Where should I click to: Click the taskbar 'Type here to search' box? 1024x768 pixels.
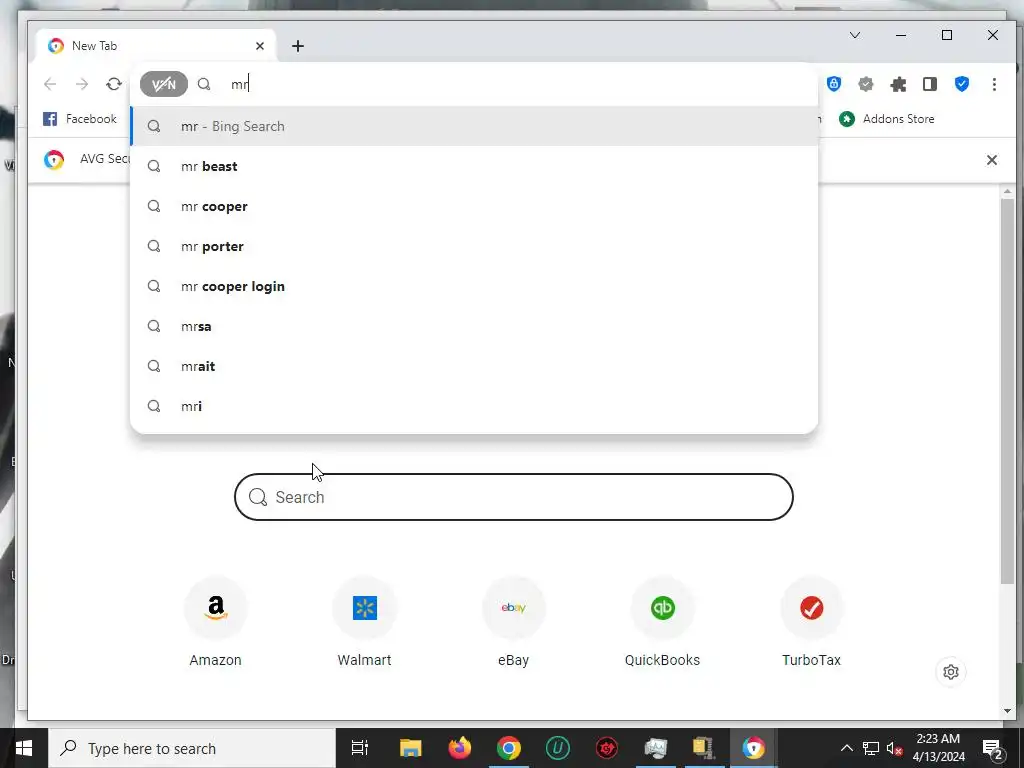point(192,748)
